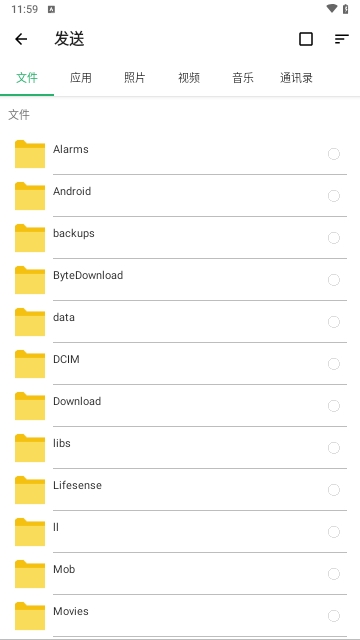
Task: Tap the battery status icon
Action: coord(346,9)
